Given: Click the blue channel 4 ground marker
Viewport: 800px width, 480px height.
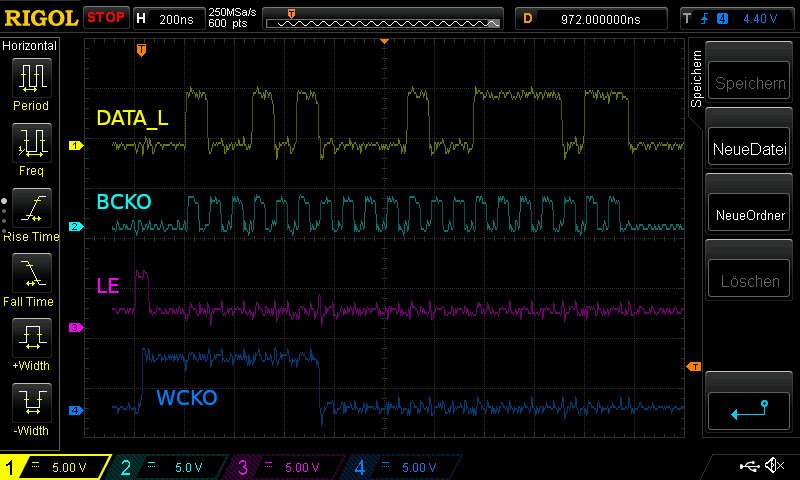Looking at the screenshot, I should (76, 410).
